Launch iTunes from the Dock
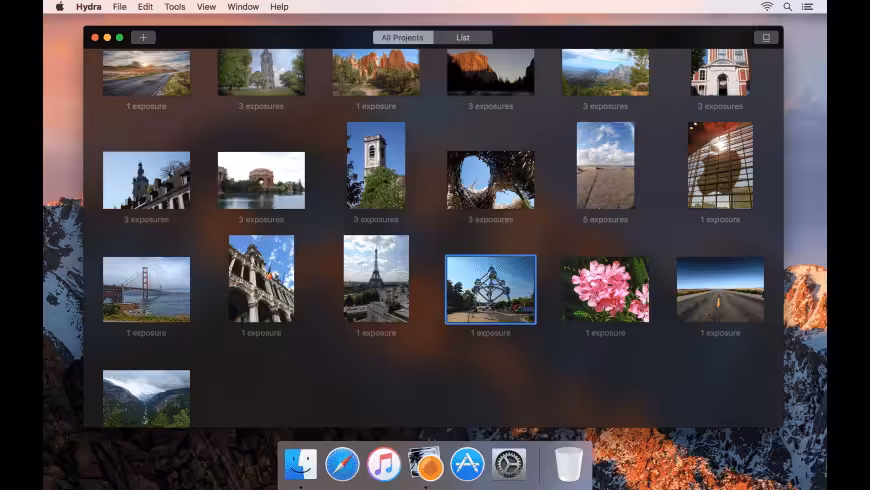 click(384, 464)
